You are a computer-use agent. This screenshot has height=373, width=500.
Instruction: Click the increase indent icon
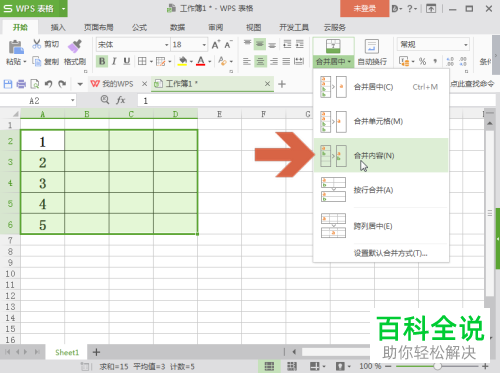[x=300, y=44]
